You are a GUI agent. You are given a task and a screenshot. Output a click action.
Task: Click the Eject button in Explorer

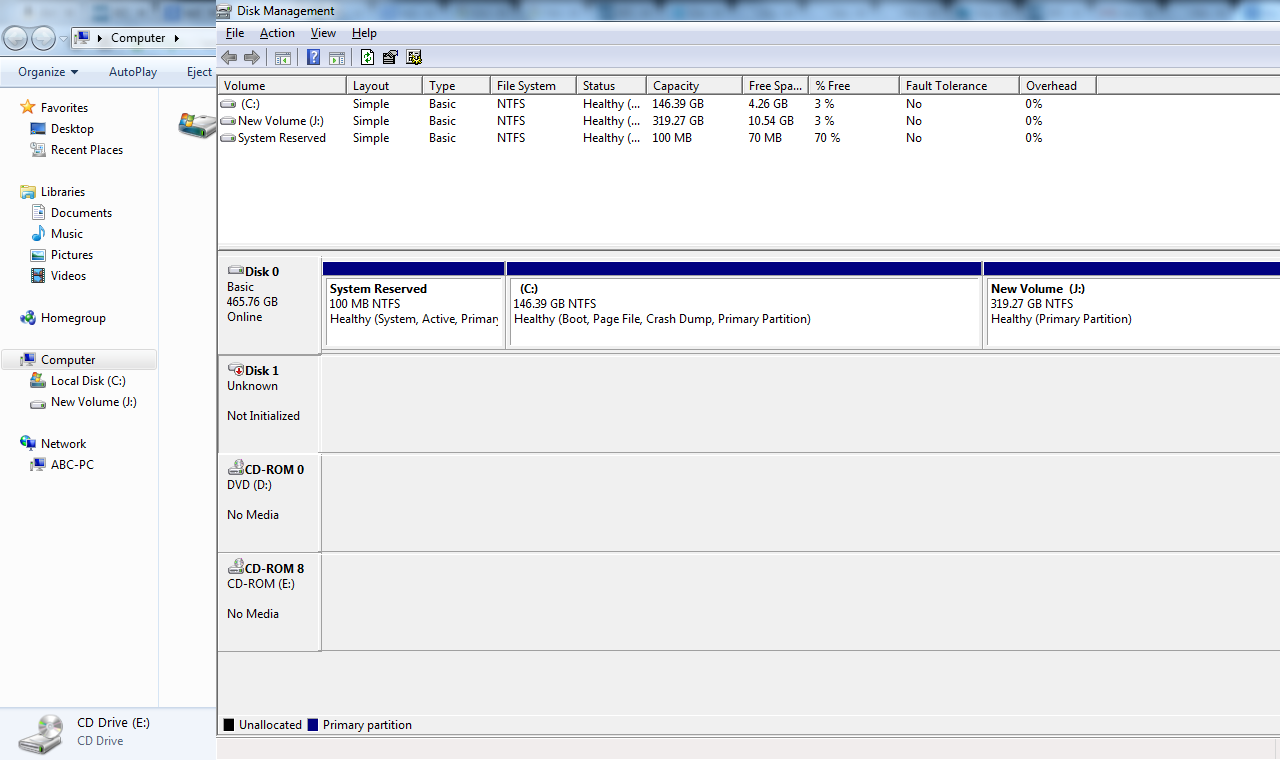[199, 72]
